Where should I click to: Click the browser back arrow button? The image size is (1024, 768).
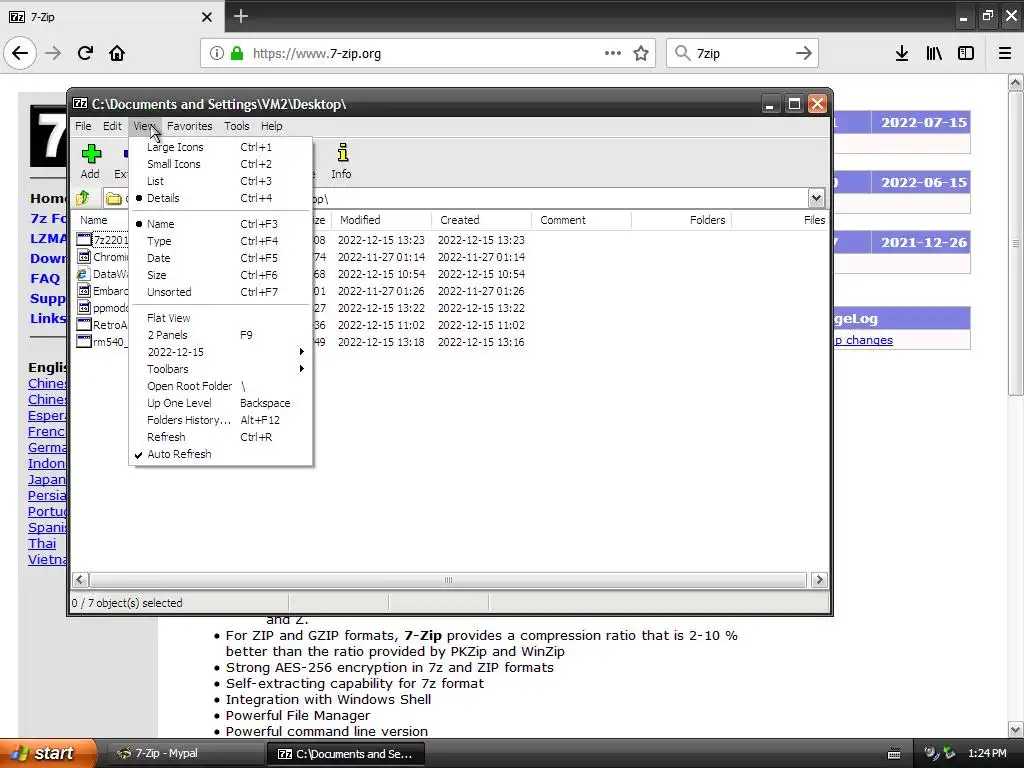pos(20,53)
